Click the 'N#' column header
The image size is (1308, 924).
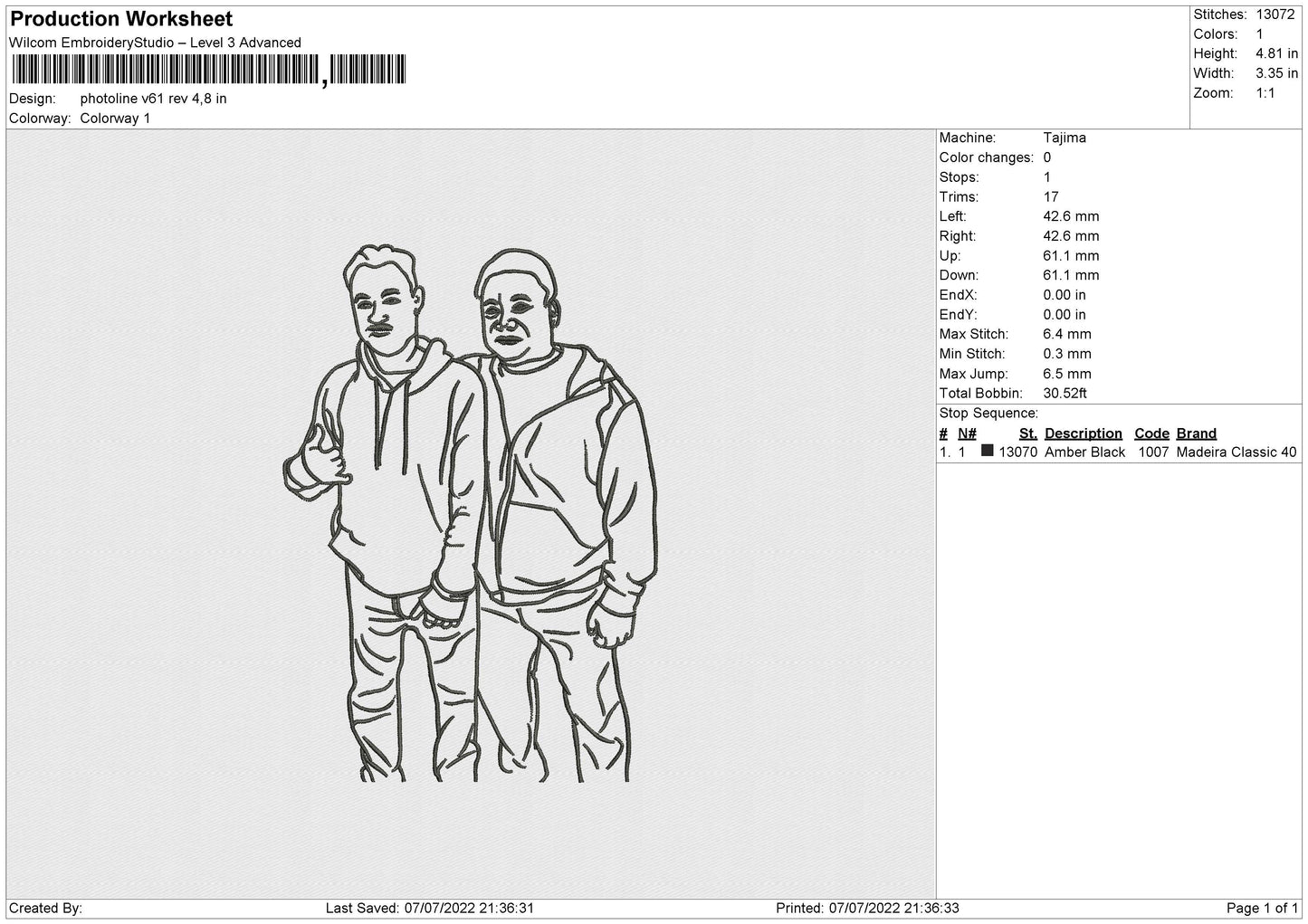pos(967,433)
